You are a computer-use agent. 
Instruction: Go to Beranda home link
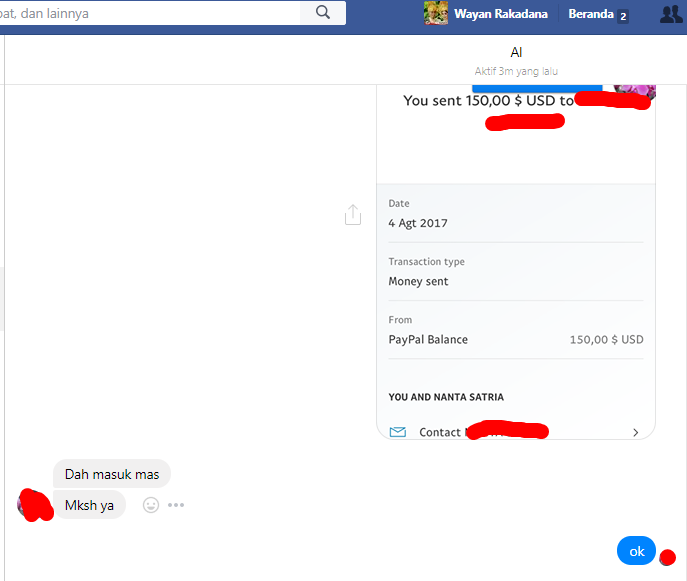591,14
